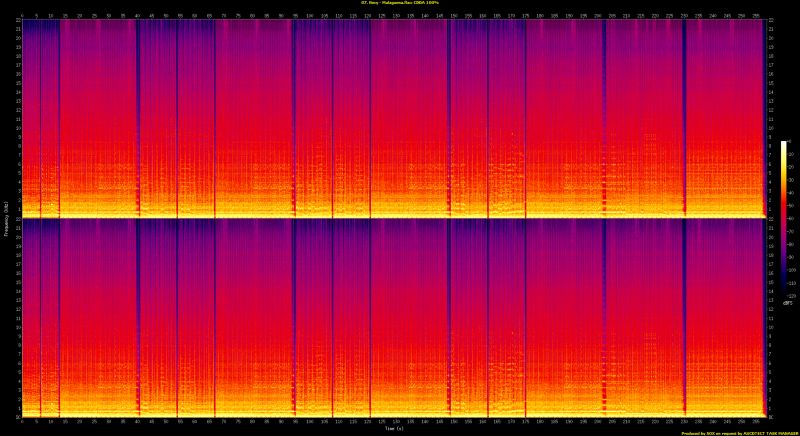This screenshot has height=436, width=800.
Task: Click the spectrogram title text at top
Action: point(400,4)
